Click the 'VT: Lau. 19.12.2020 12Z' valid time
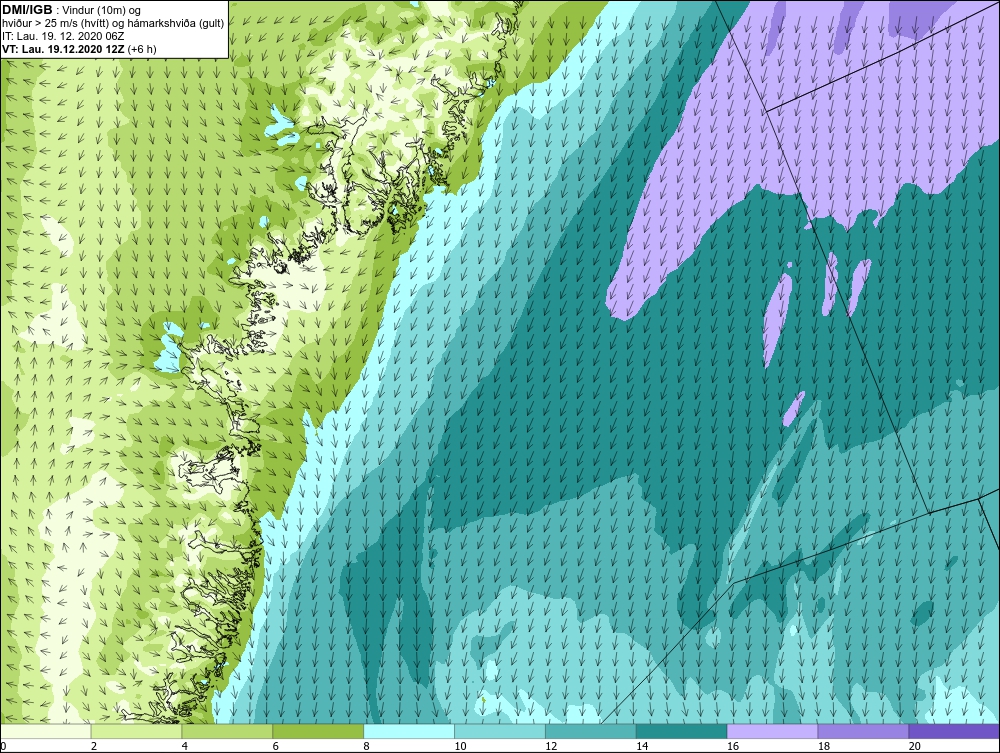This screenshot has width=1000, height=753. (64, 48)
